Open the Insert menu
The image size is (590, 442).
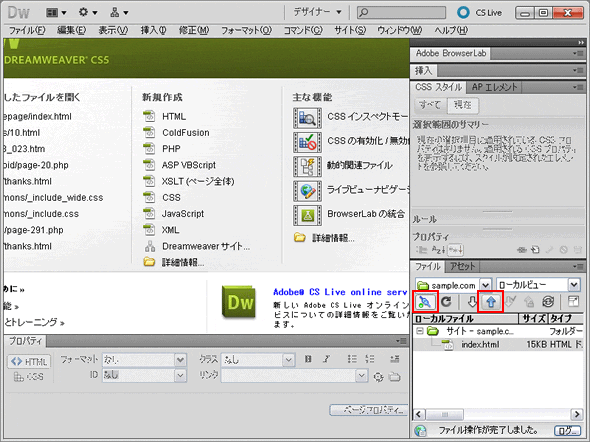[154, 30]
